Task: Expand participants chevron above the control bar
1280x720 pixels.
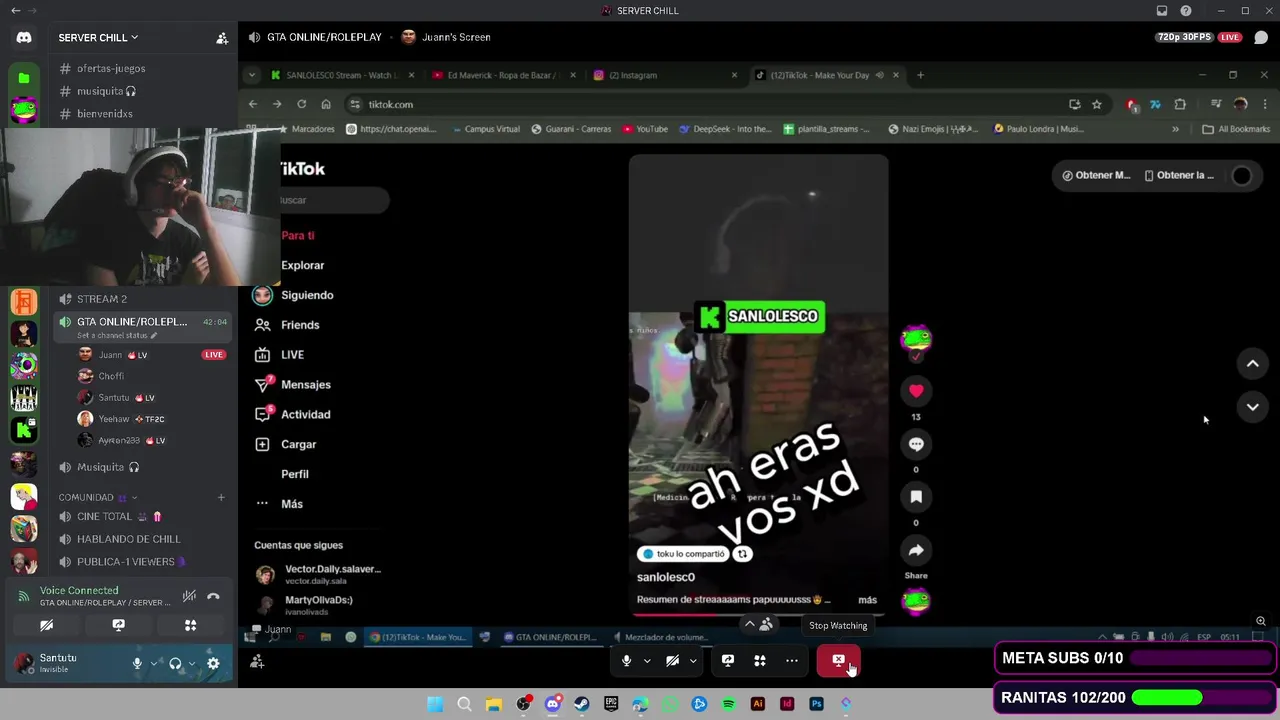Action: [750, 624]
